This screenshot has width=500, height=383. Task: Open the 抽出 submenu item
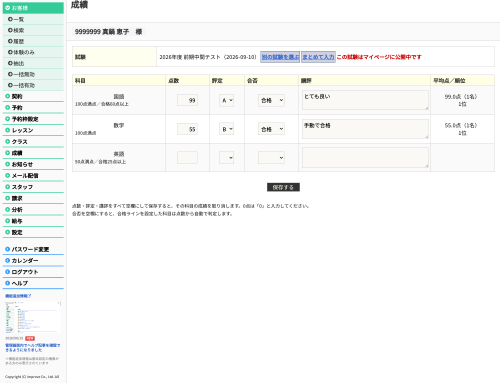click(33, 63)
